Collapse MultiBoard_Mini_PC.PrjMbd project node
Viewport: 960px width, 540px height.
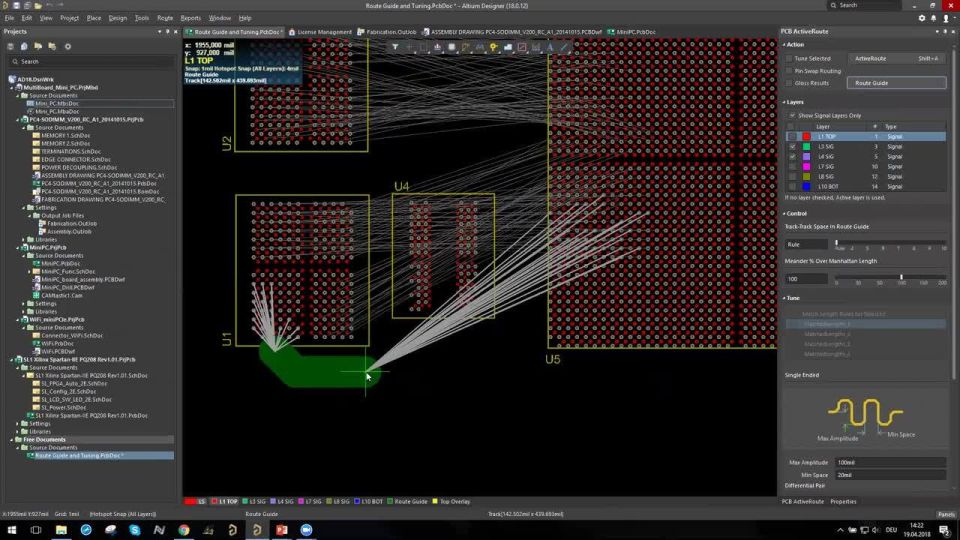12,88
